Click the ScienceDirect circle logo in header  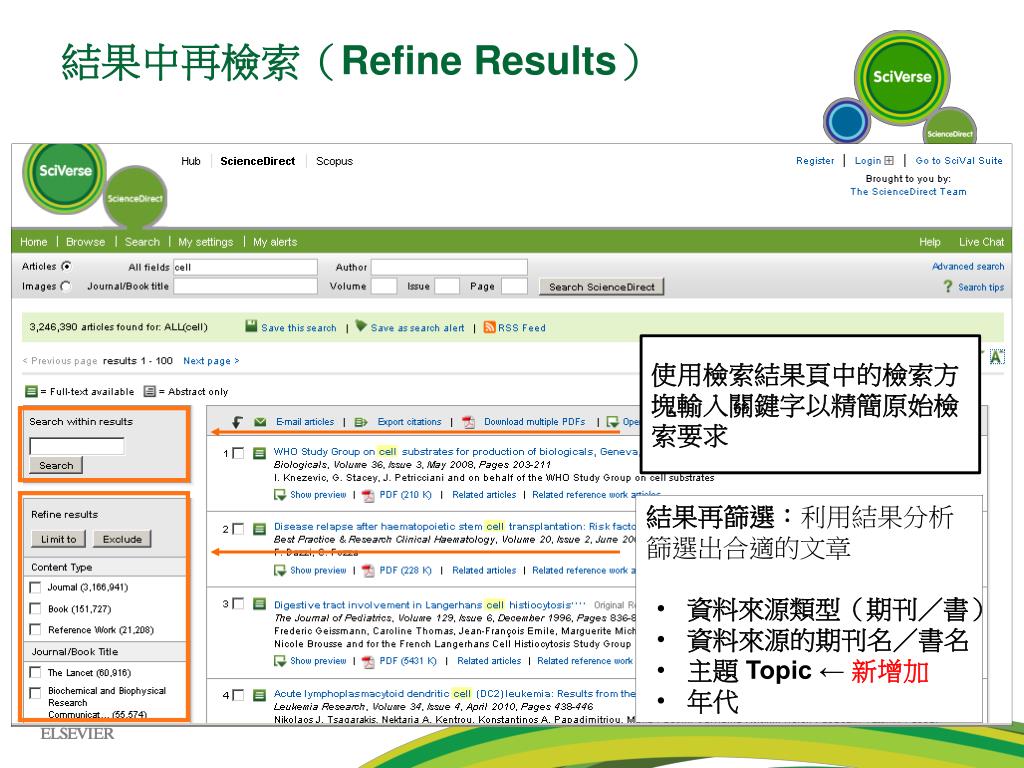pyautogui.click(x=135, y=198)
